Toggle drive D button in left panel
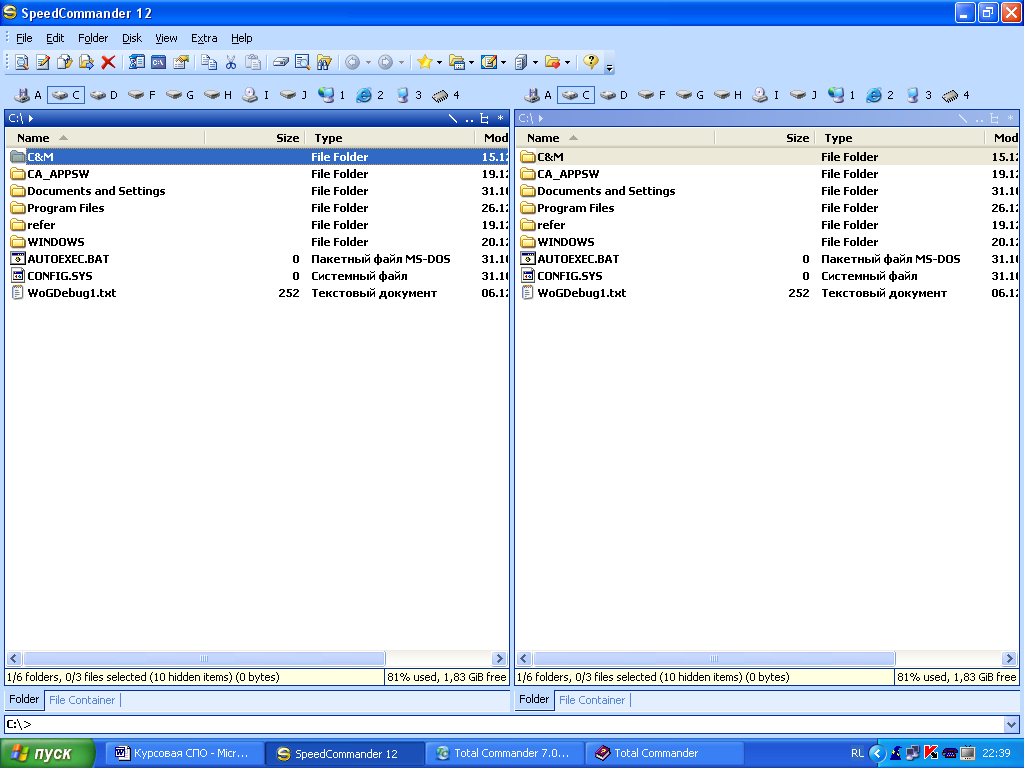The image size is (1024, 768). 104,95
